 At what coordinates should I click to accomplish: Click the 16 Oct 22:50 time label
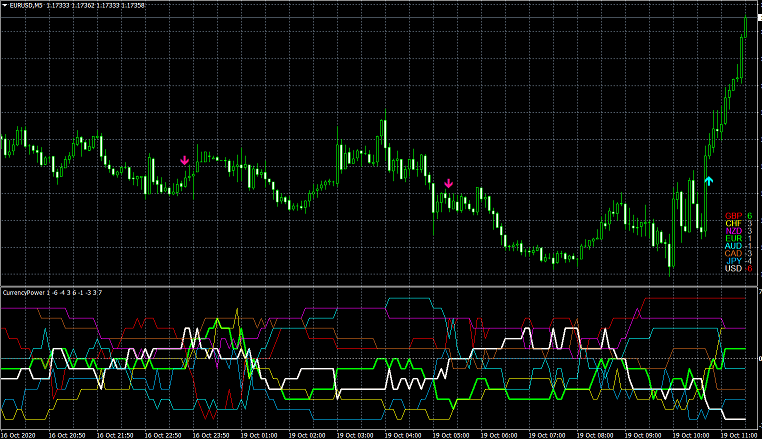click(x=163, y=435)
